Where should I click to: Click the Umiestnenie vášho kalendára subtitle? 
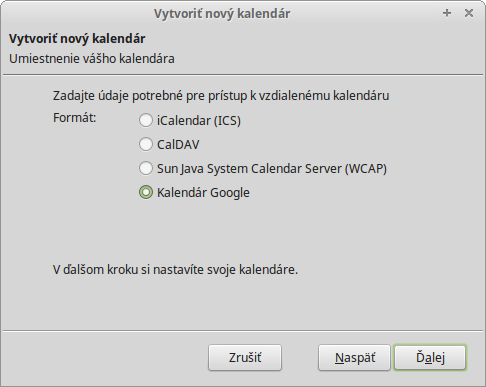(92, 59)
